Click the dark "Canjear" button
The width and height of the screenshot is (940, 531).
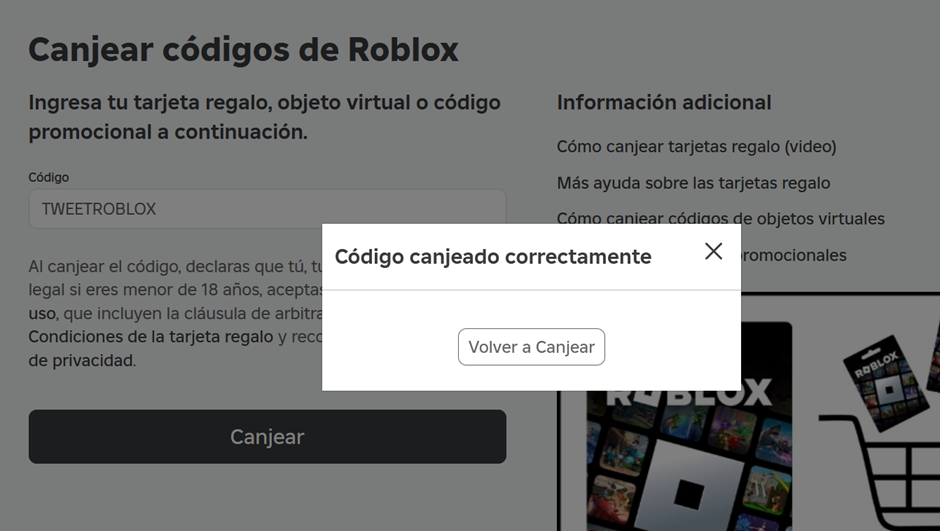(267, 436)
